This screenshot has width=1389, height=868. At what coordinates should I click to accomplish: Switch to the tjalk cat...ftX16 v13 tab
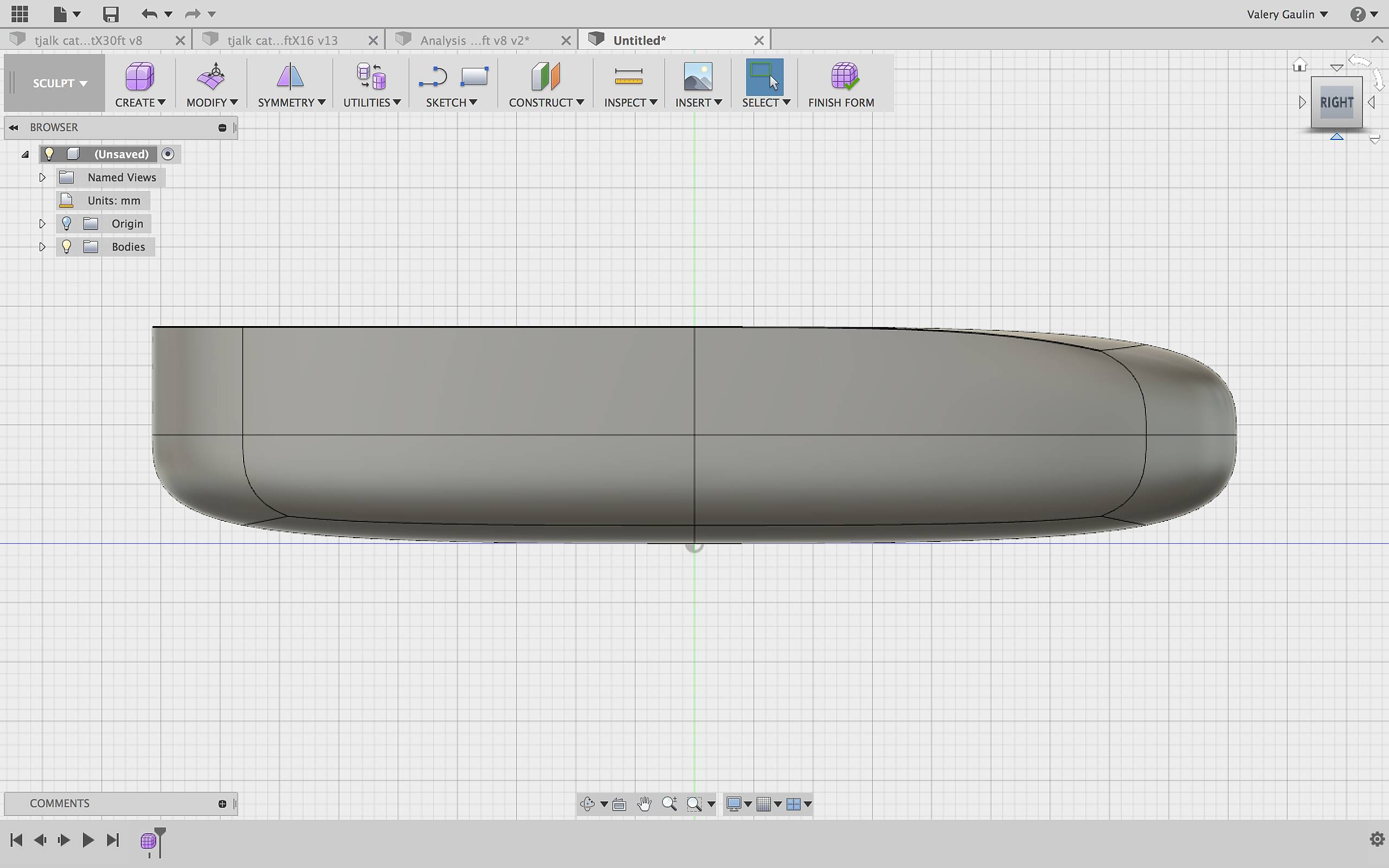[282, 40]
